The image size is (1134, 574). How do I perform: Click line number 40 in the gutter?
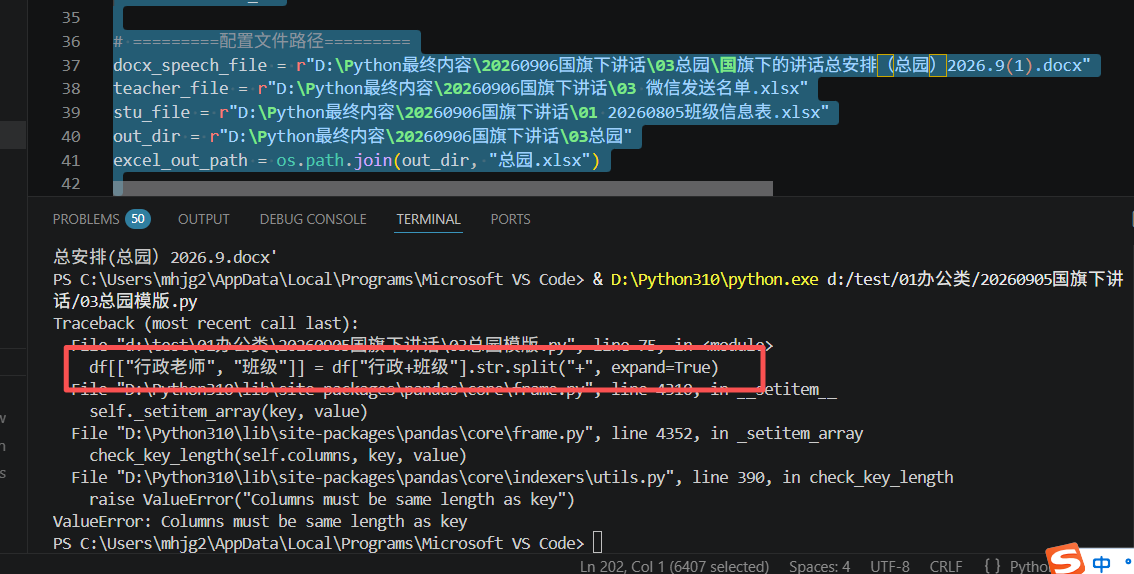71,136
